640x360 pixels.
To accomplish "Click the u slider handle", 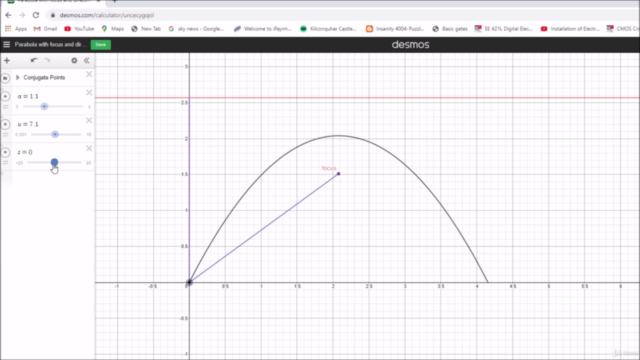I will pyautogui.click(x=55, y=134).
